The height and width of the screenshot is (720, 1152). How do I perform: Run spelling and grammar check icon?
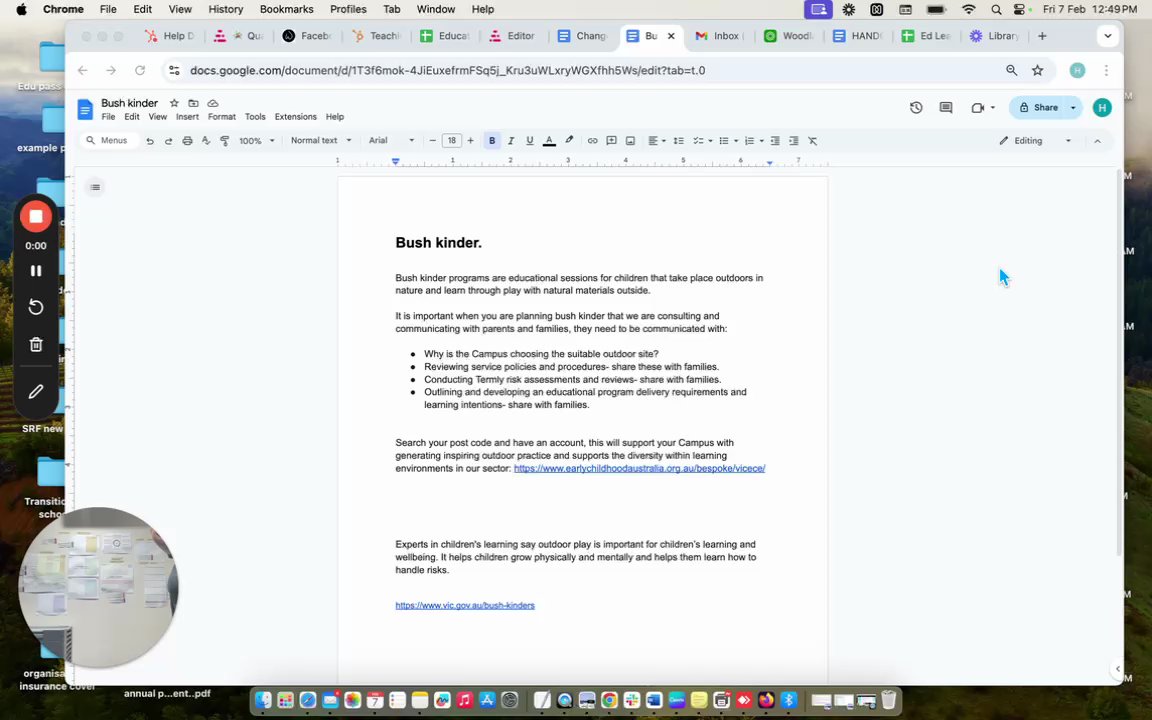coord(206,140)
